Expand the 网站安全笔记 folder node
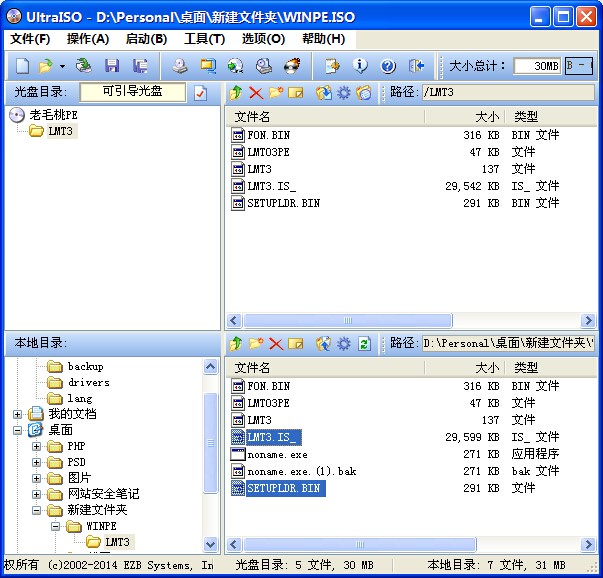This screenshot has height=578, width=603. (37, 494)
